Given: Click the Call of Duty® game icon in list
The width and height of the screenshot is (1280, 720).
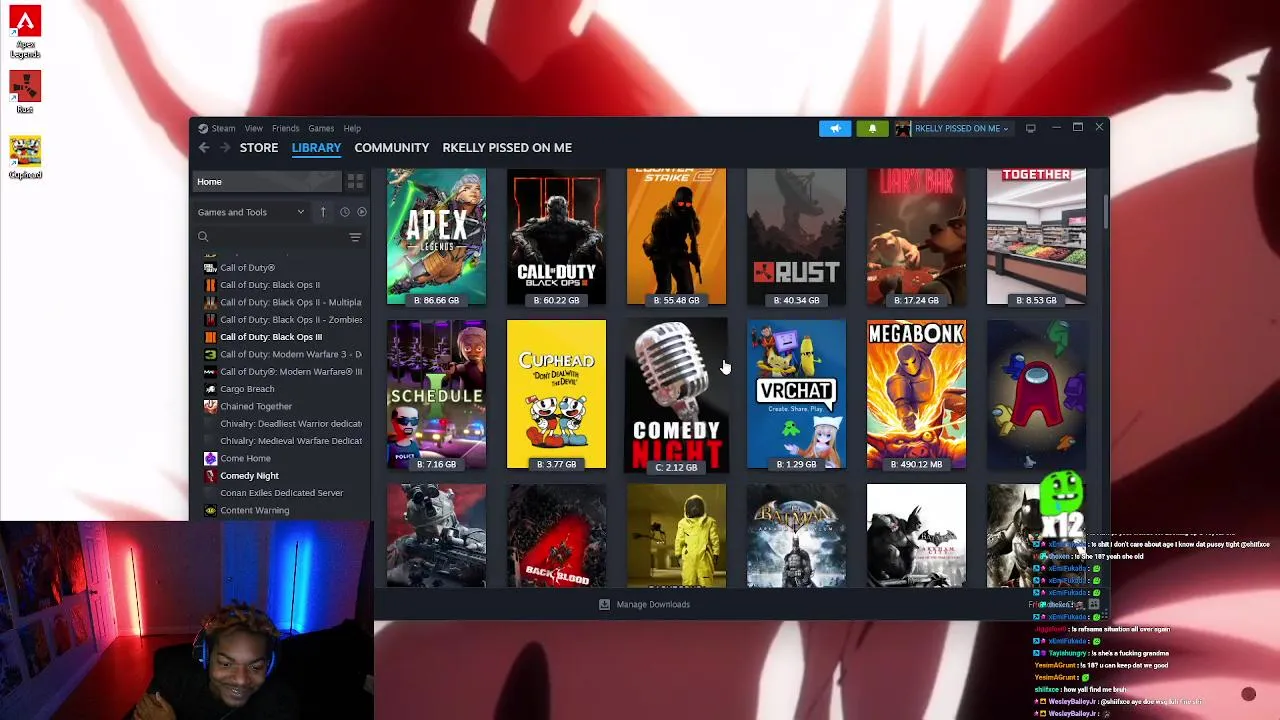Looking at the screenshot, I should point(210,267).
